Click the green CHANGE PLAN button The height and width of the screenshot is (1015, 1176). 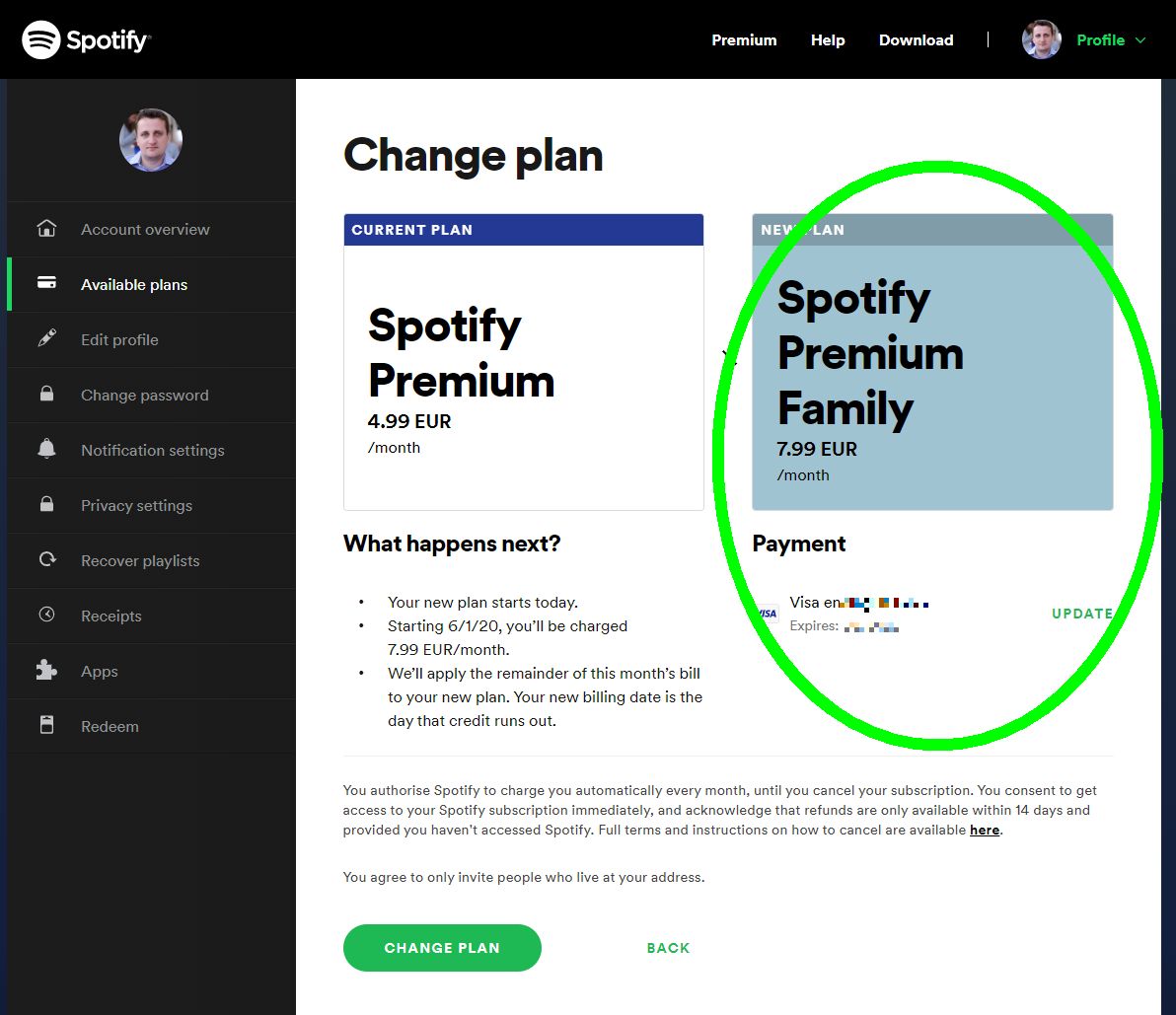(x=442, y=948)
